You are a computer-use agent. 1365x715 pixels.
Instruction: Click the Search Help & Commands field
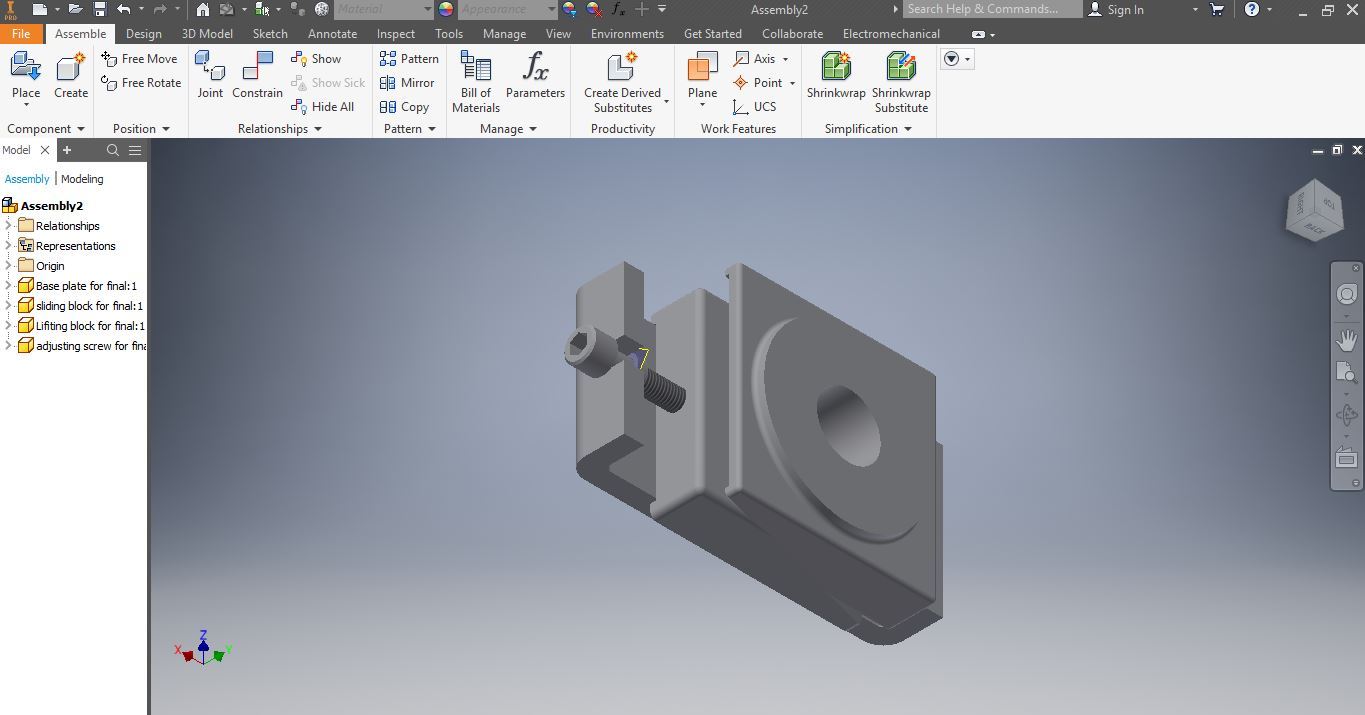992,9
